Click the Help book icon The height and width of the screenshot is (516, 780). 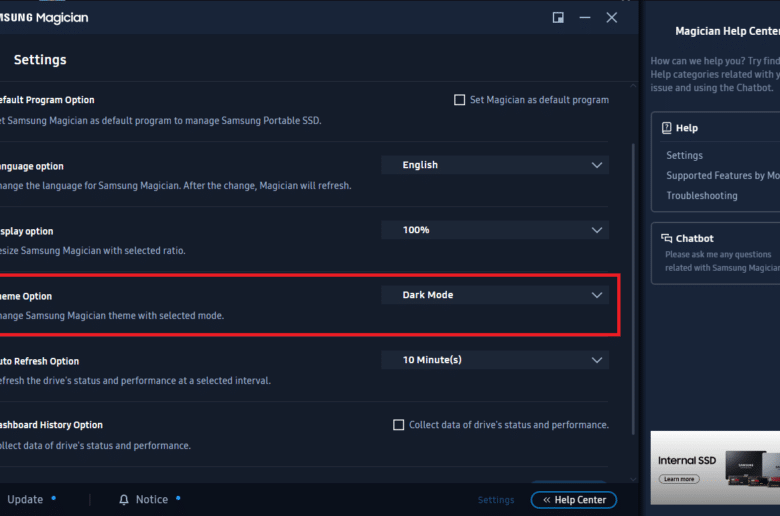click(x=667, y=128)
